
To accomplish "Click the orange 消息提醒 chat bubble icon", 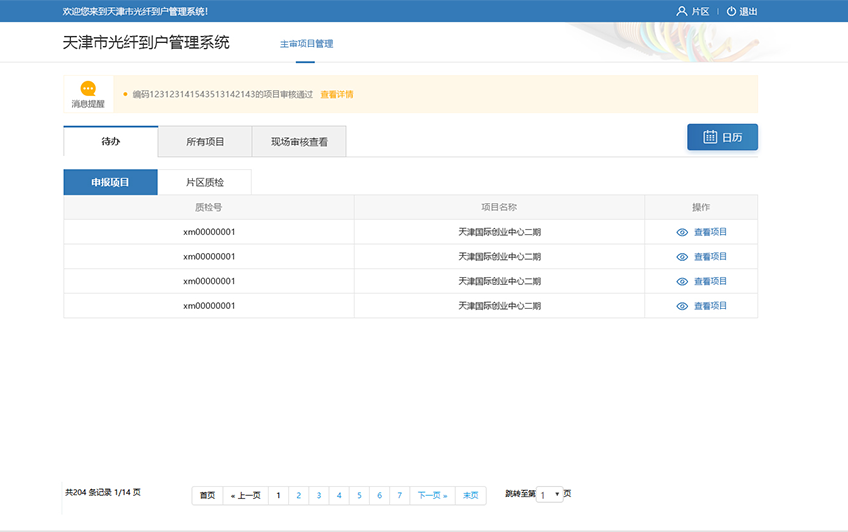I will 88,88.
